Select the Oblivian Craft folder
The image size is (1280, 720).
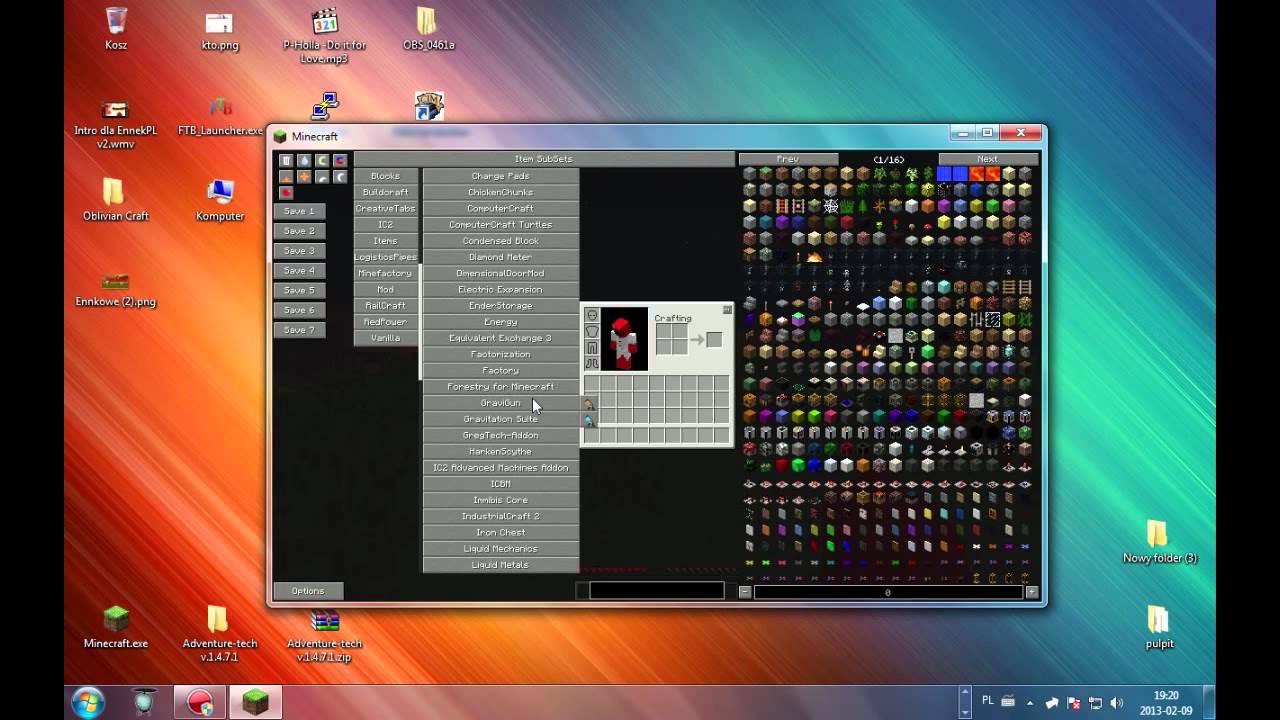point(116,199)
